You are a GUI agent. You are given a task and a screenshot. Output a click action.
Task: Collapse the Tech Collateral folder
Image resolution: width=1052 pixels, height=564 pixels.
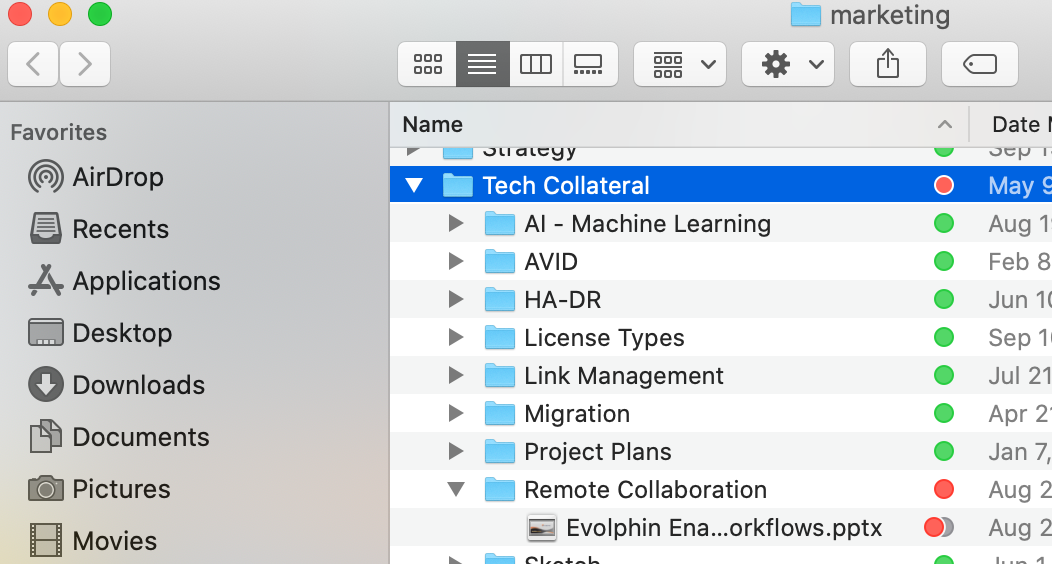(414, 185)
